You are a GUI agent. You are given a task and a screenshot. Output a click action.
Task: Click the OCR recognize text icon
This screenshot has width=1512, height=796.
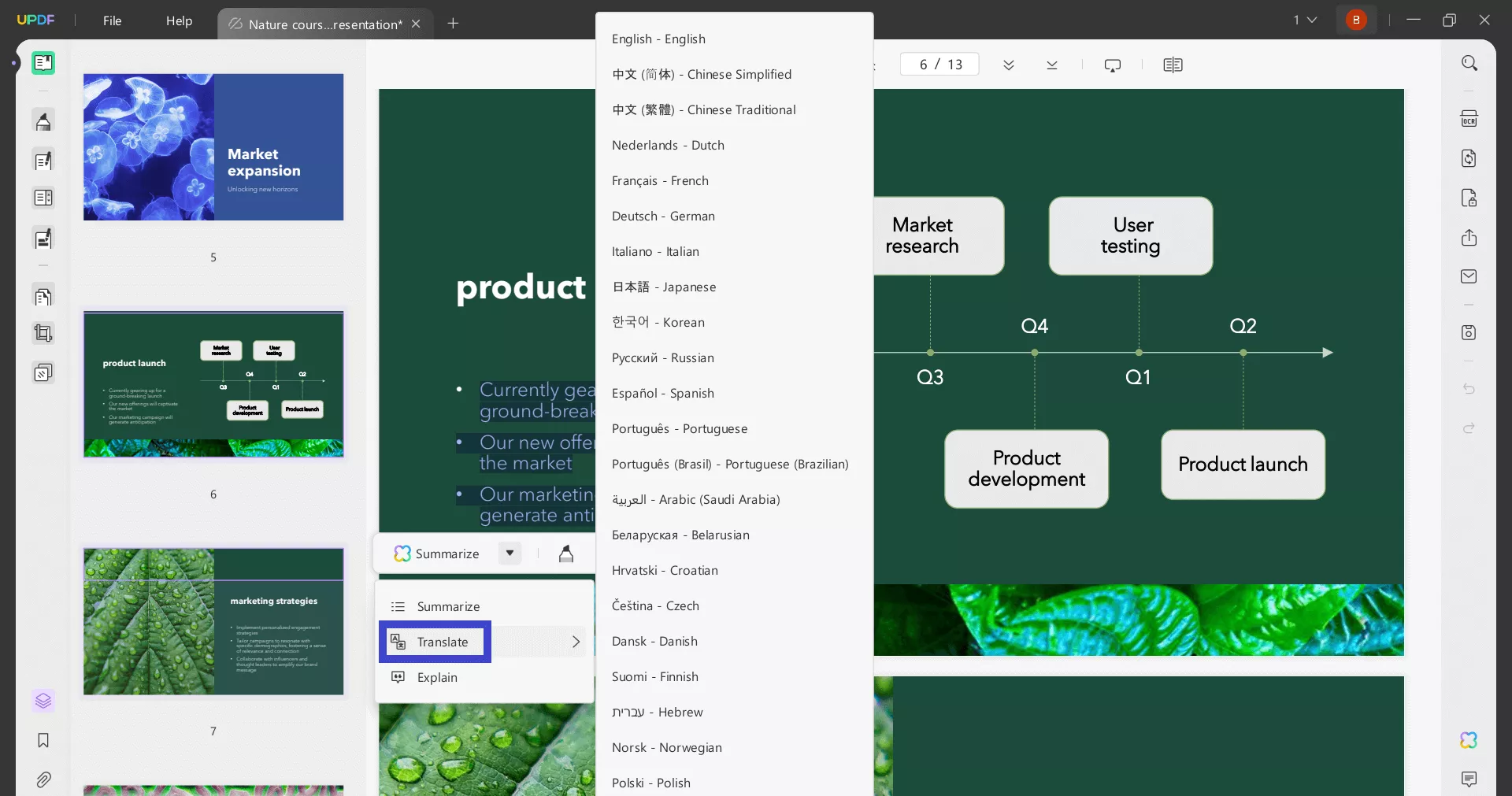1469,119
